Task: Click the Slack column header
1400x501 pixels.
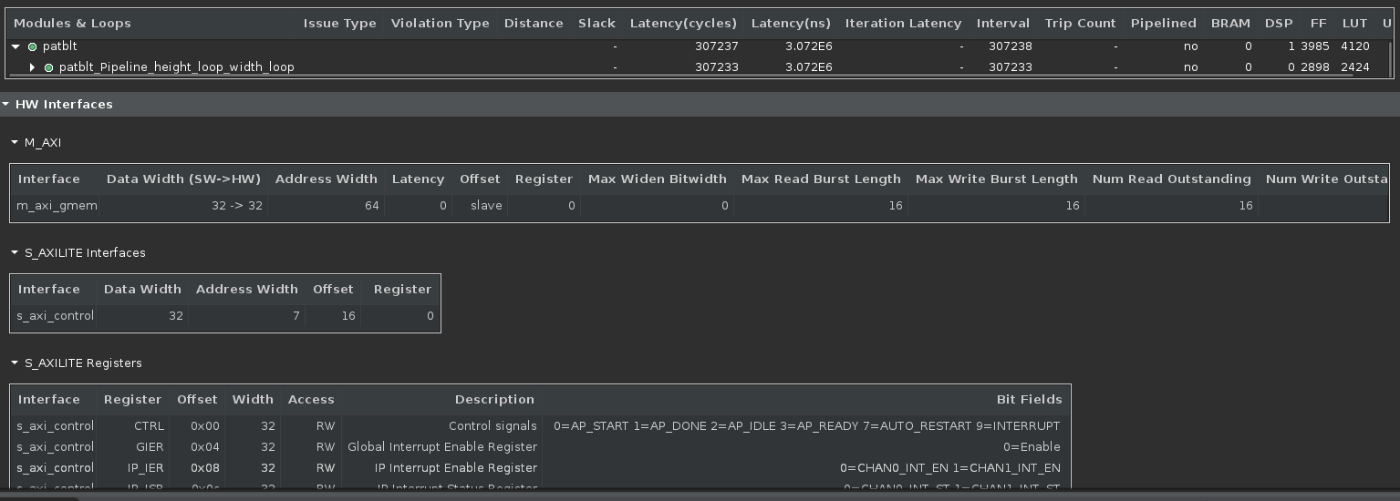Action: point(597,23)
